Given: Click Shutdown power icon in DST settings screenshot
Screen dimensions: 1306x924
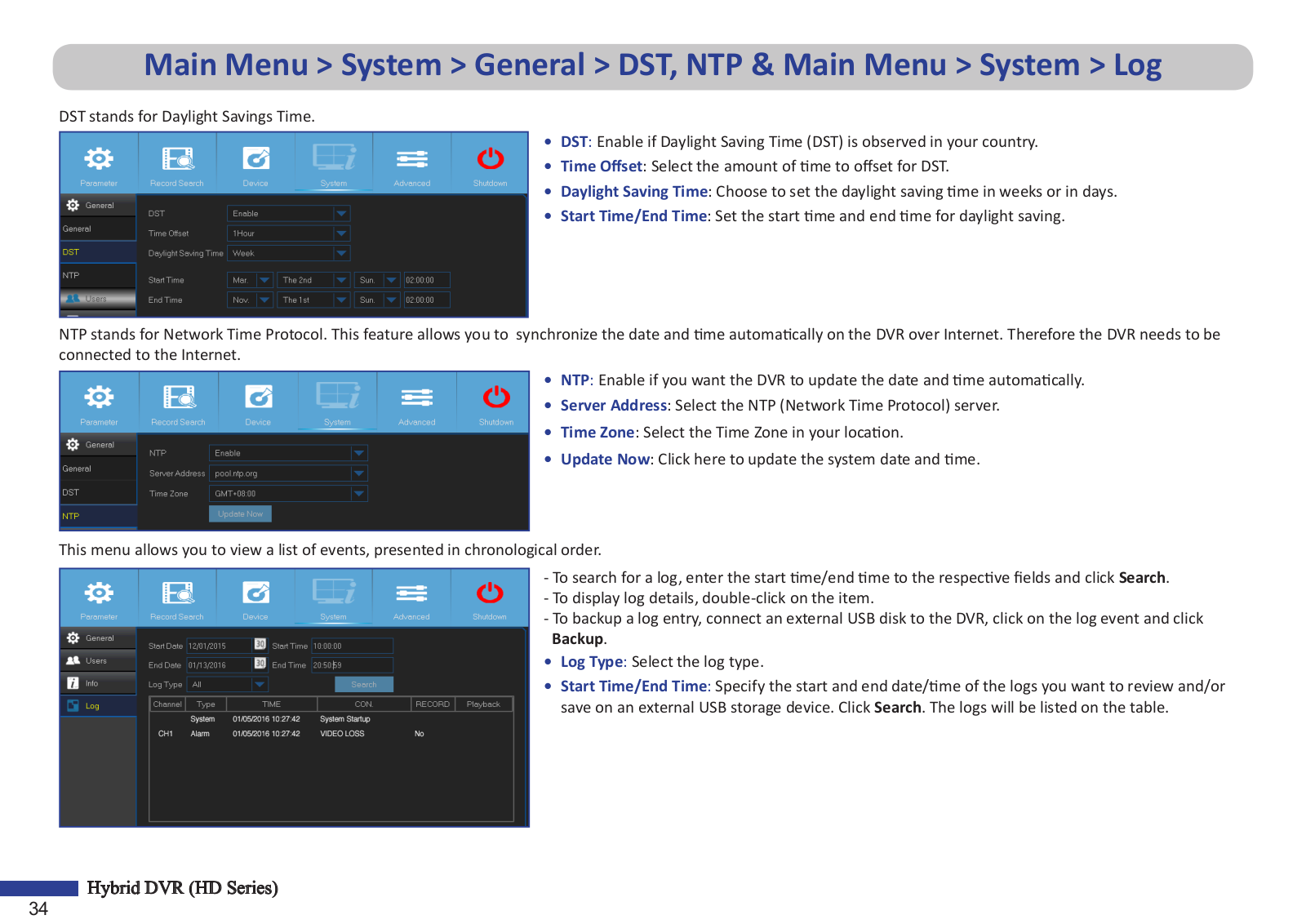Looking at the screenshot, I should [x=491, y=158].
